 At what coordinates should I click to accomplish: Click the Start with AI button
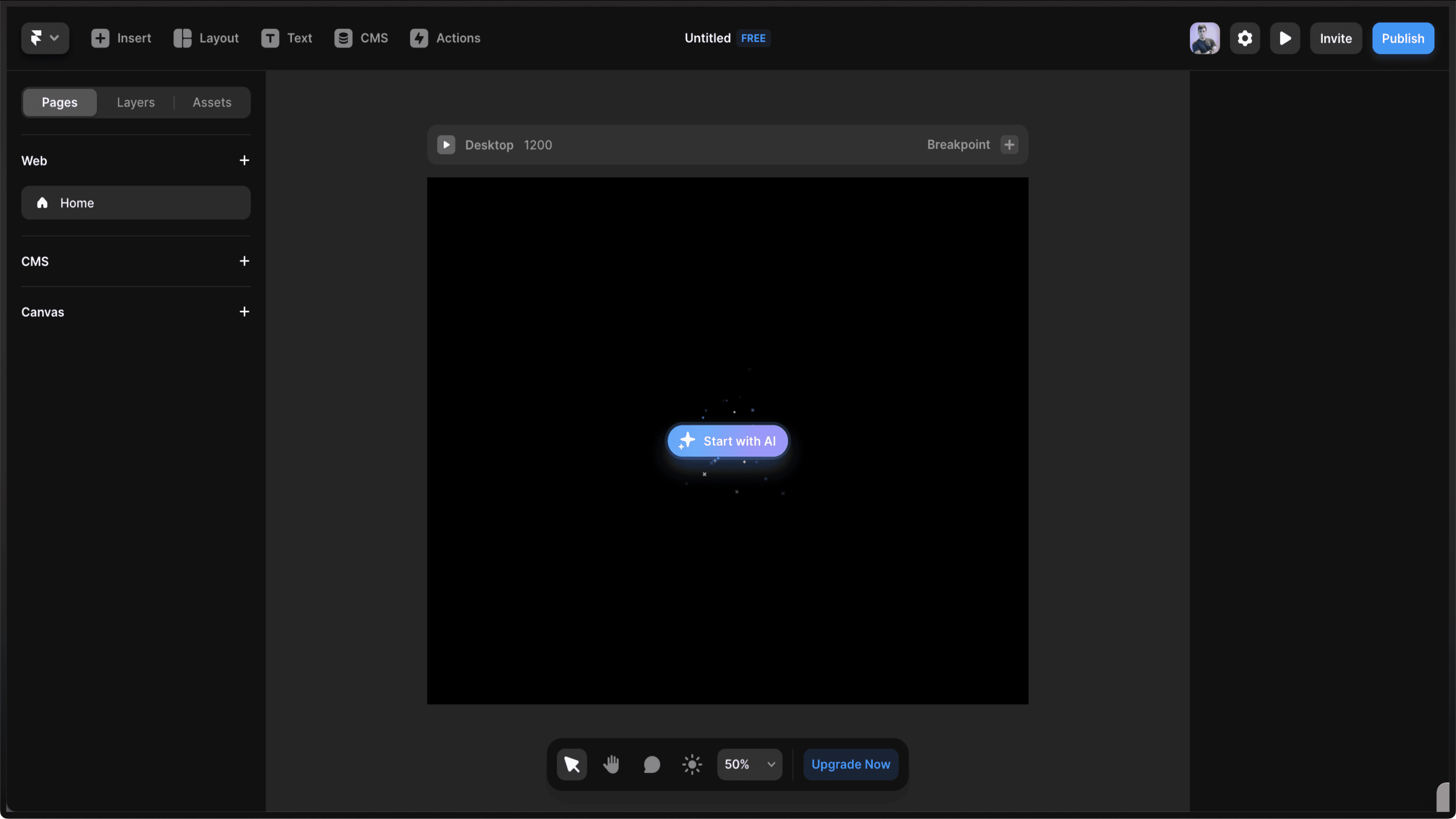[x=728, y=441]
